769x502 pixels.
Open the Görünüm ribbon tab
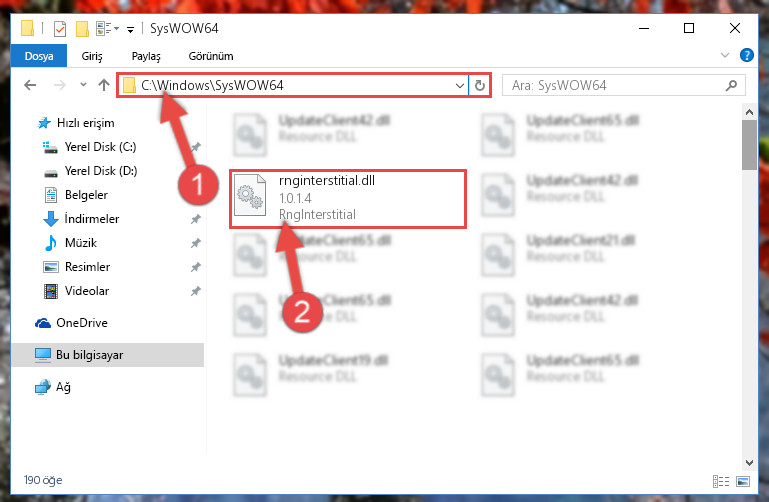[211, 56]
